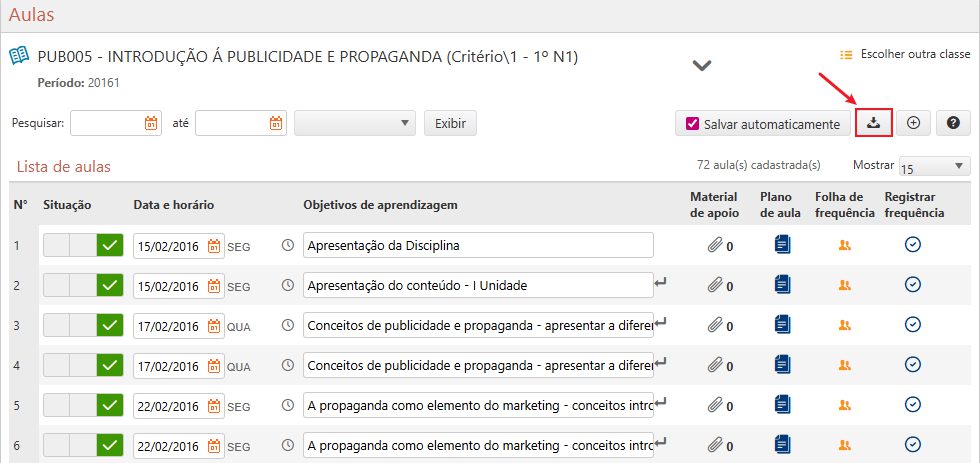Click 'Apresentação do conteúdo - I Unidade' field
Viewport: 980px width, 463px height.
[478, 285]
